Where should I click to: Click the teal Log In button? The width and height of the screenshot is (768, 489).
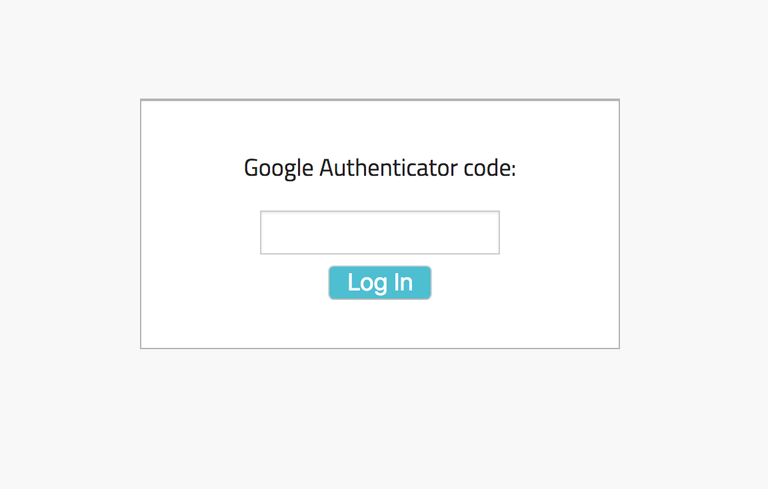click(380, 283)
